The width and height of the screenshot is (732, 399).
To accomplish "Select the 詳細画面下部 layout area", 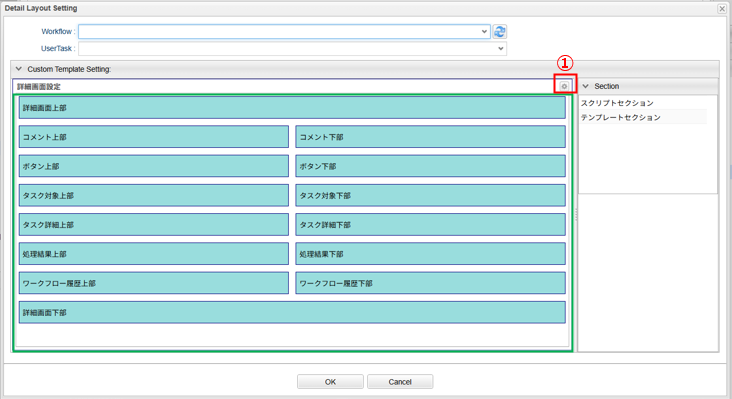I will point(292,312).
